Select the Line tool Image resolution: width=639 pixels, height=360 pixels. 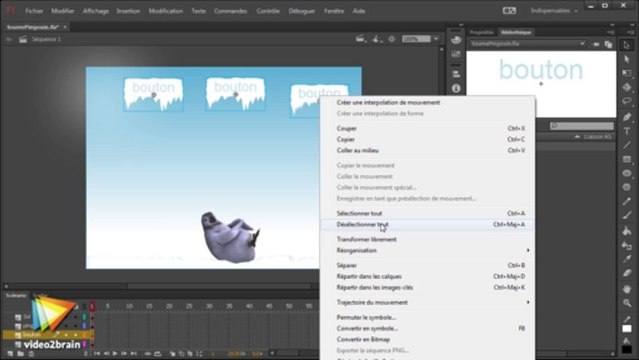(627, 145)
